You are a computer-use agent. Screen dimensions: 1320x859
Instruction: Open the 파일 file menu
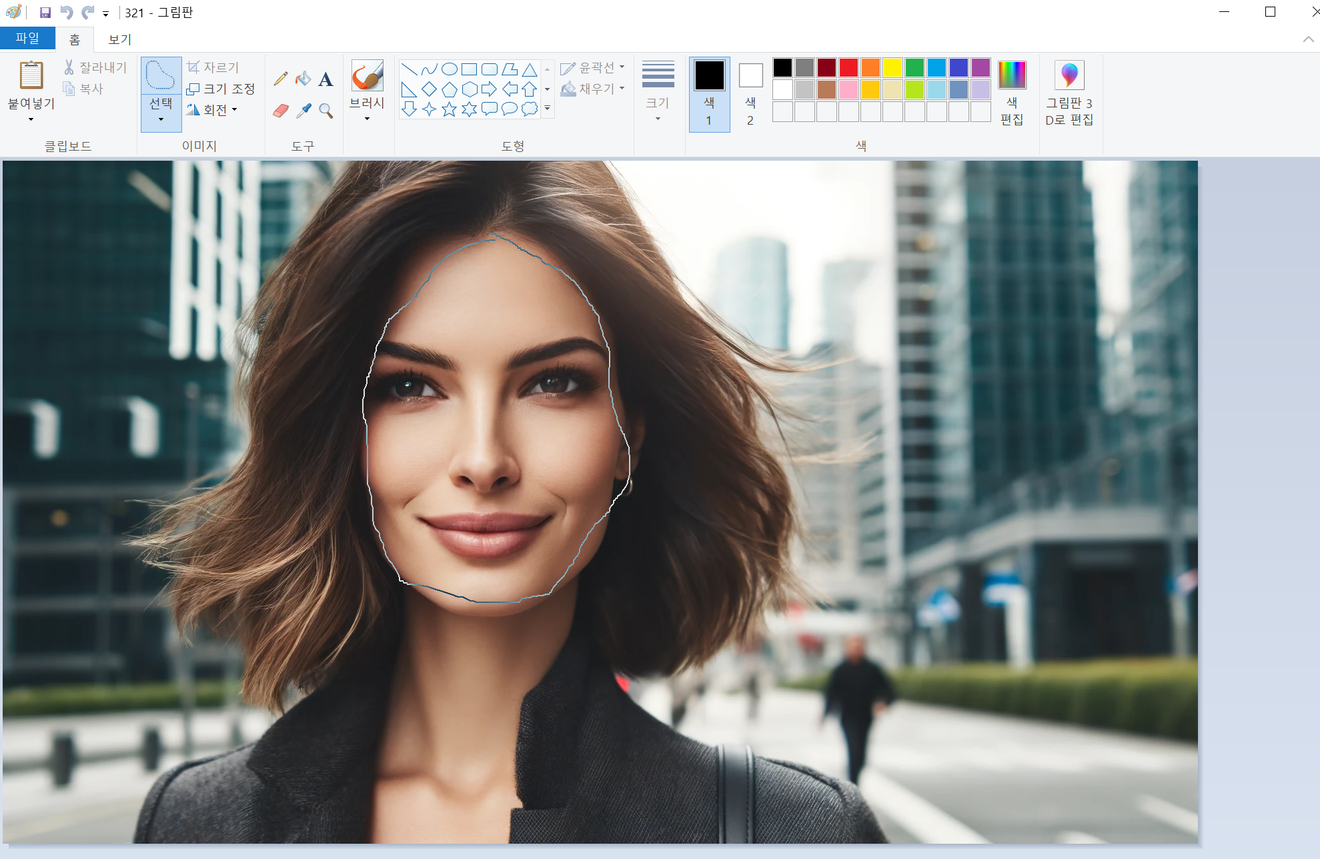tap(27, 39)
